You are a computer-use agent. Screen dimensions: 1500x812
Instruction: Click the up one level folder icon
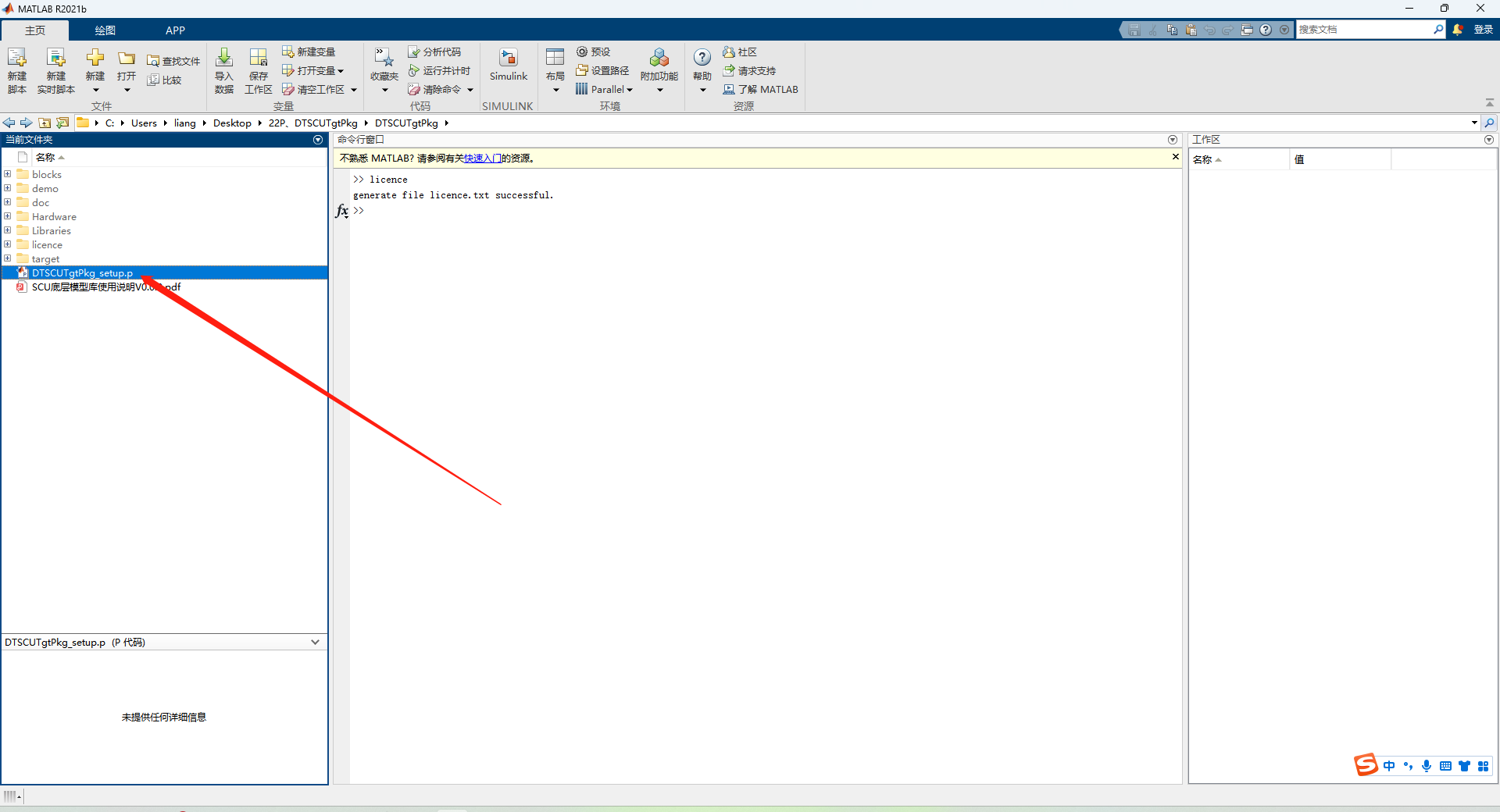[x=45, y=123]
